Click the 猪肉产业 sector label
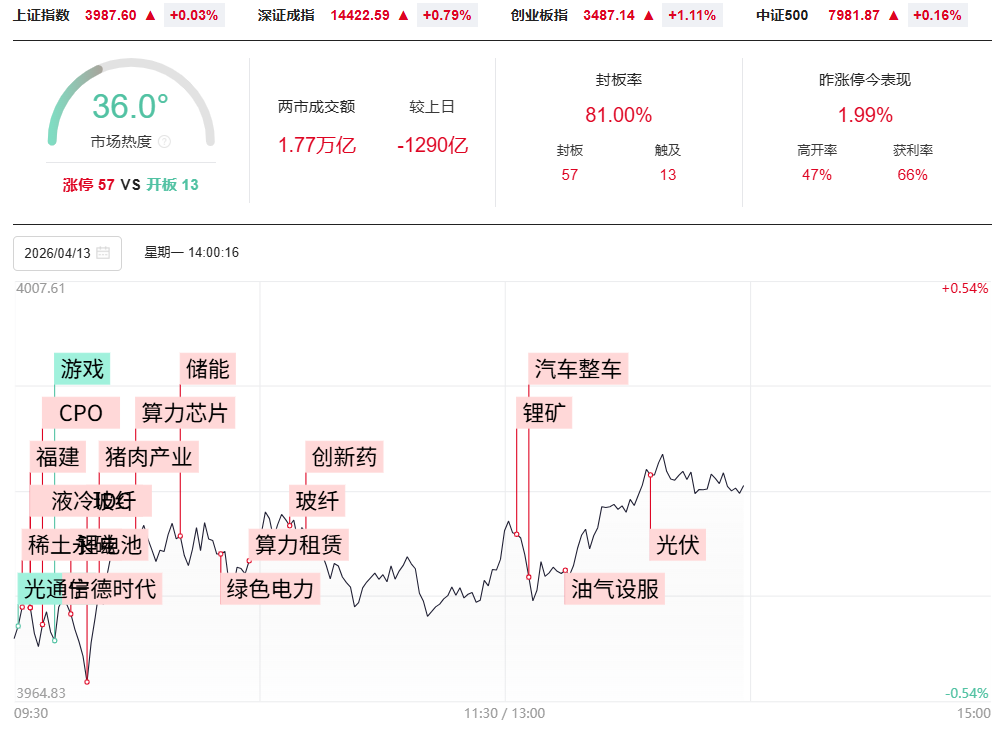The width and height of the screenshot is (1007, 732). point(149,457)
